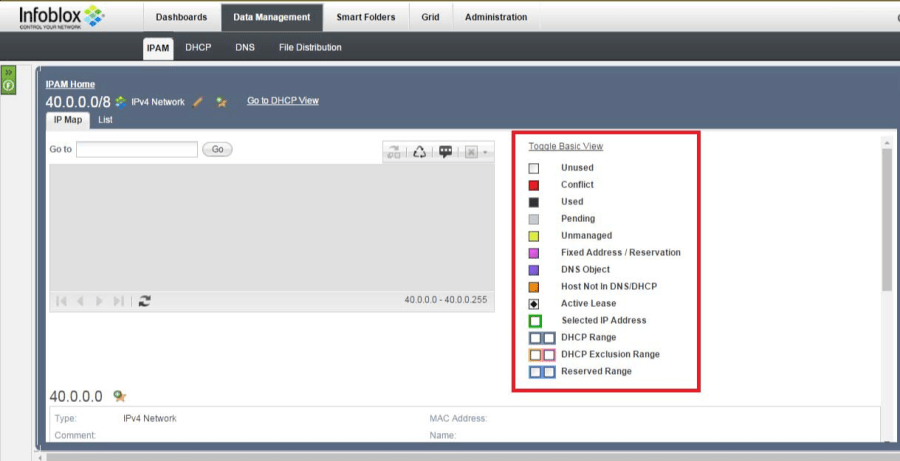Screen dimensions: 900x461
Task: Click the Infoblox logo
Action: click(61, 17)
